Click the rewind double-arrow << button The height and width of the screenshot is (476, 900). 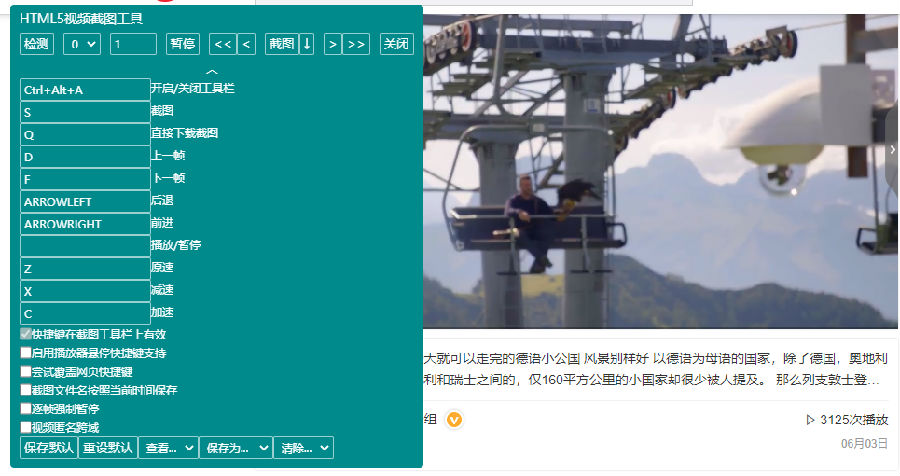click(223, 44)
